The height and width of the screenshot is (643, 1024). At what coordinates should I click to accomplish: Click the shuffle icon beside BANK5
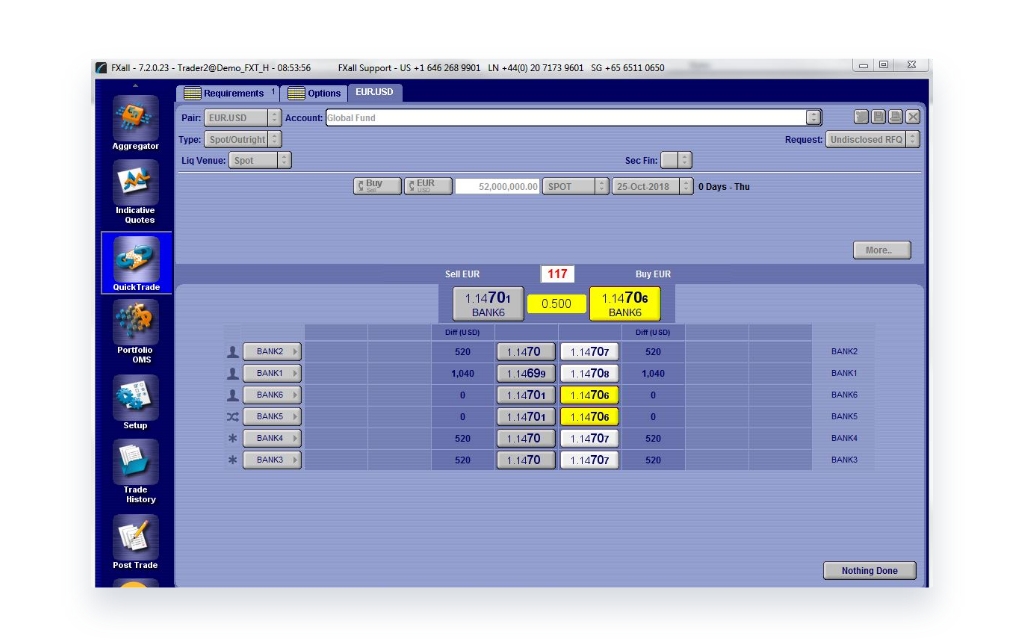(232, 417)
